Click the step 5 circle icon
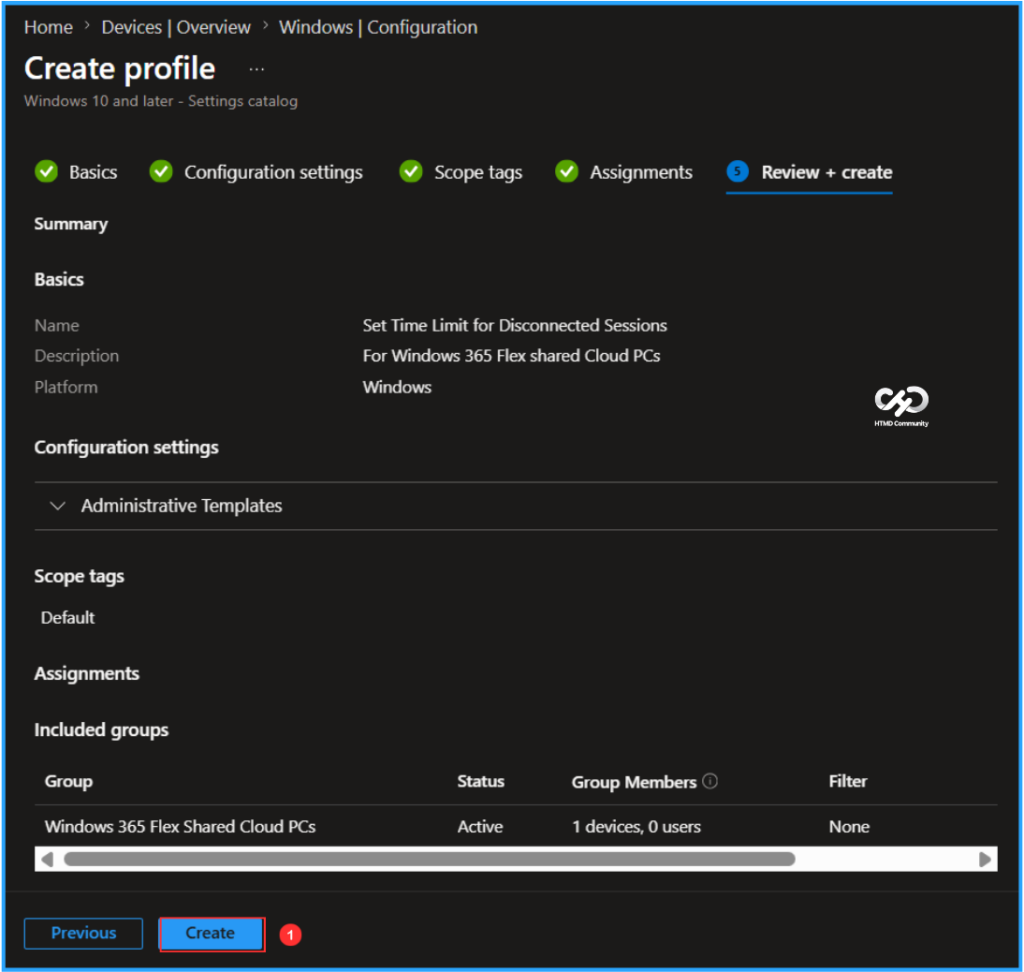Image resolution: width=1024 pixels, height=972 pixels. (x=737, y=172)
